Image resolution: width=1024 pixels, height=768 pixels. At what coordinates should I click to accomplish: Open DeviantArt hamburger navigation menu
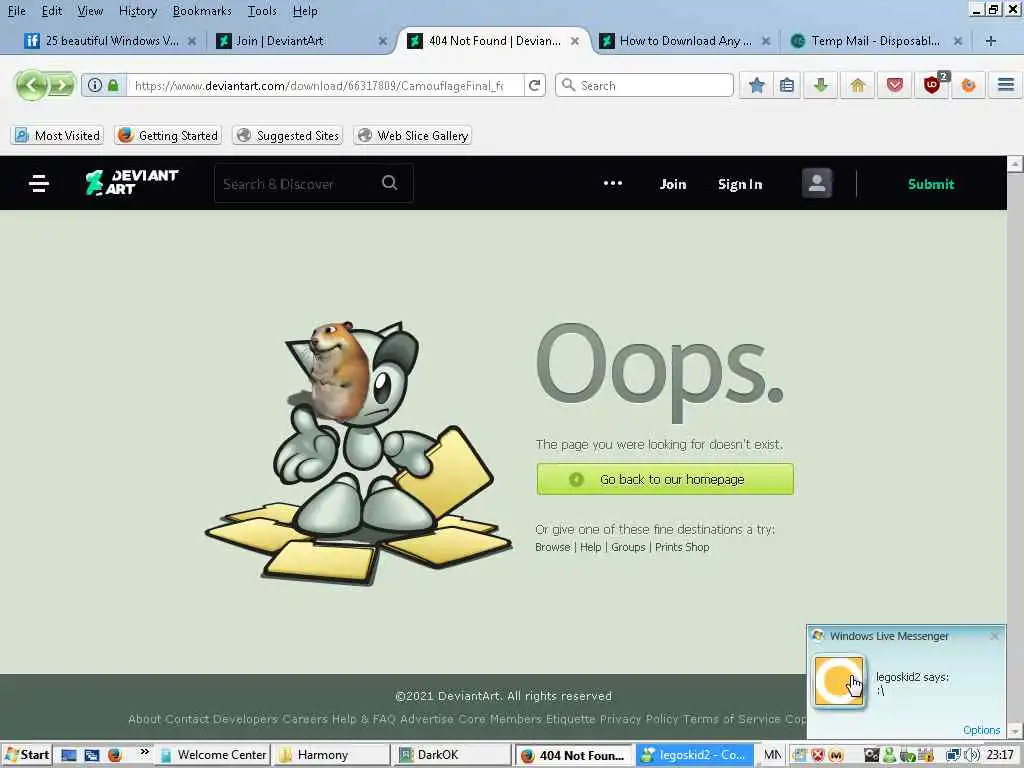pos(39,184)
